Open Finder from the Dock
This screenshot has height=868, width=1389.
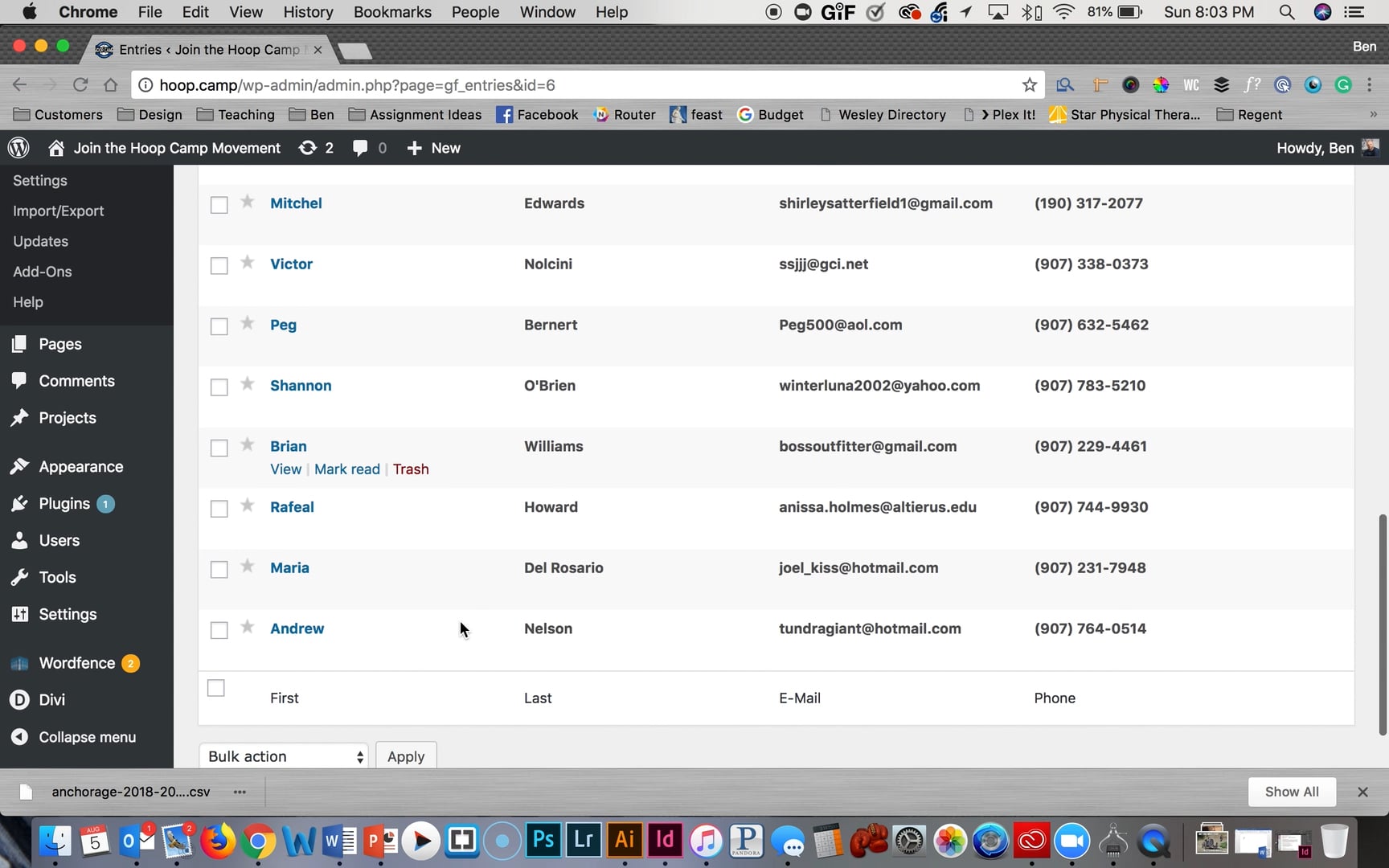coord(55,841)
